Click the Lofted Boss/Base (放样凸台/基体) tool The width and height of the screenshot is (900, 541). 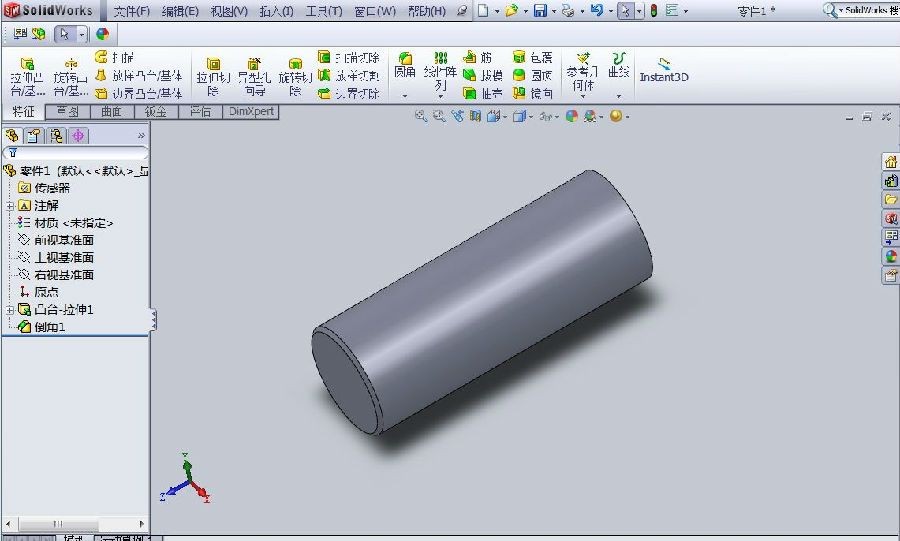[138, 75]
